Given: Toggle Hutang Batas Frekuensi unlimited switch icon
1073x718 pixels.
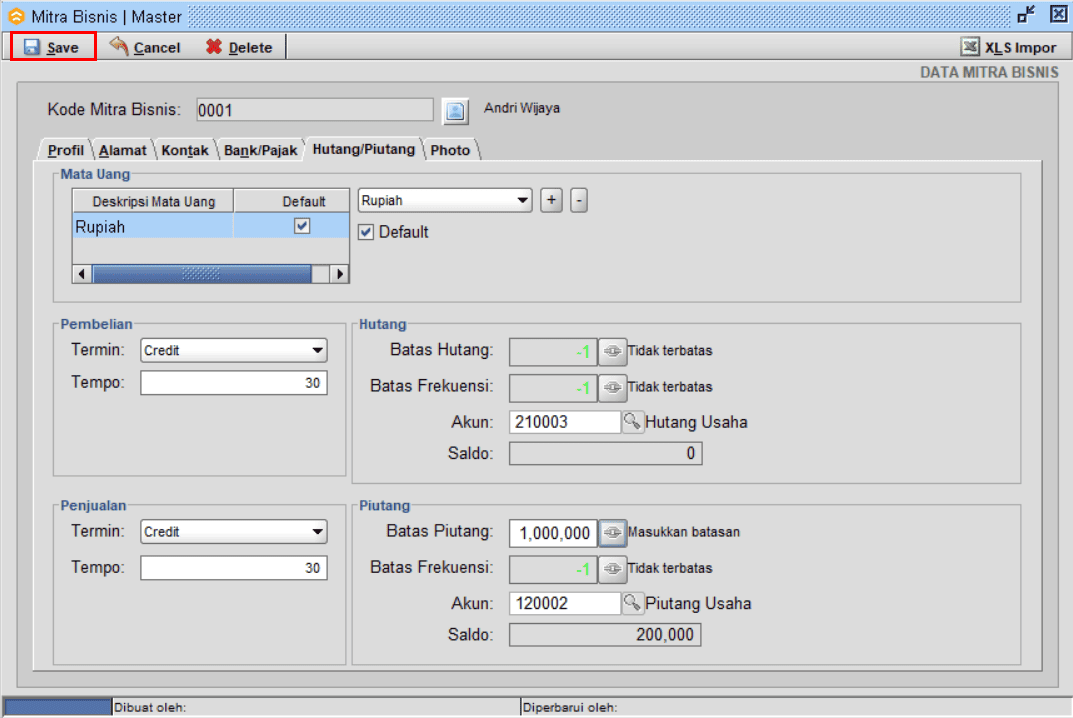Looking at the screenshot, I should 612,388.
